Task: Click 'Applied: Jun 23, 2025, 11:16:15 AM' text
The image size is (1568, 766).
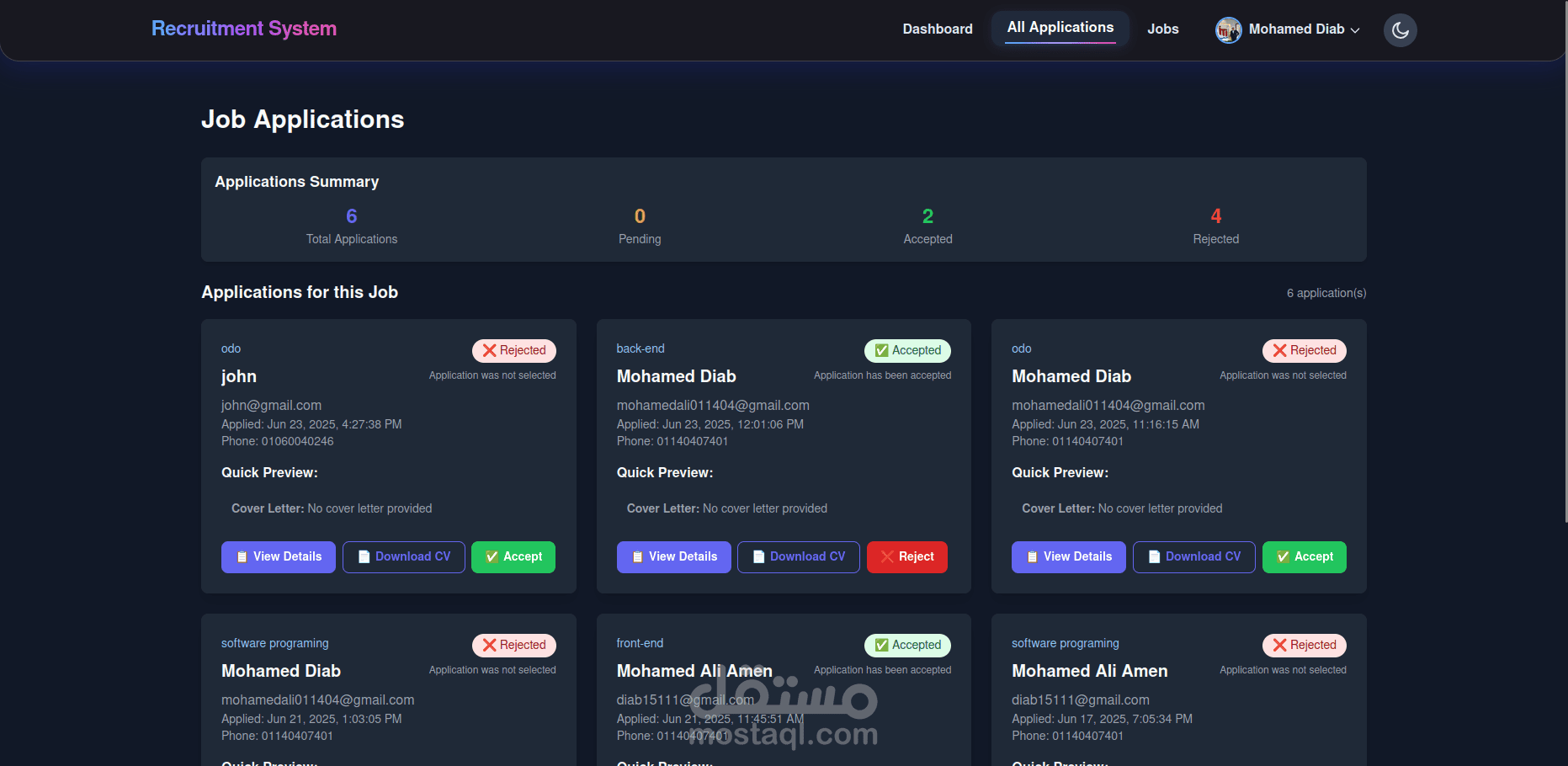Action: point(1105,424)
